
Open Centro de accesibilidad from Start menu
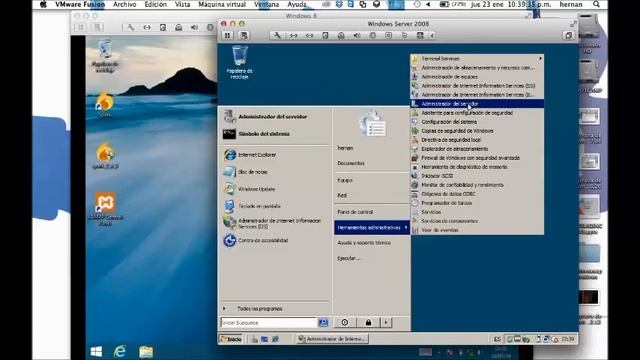click(x=276, y=240)
